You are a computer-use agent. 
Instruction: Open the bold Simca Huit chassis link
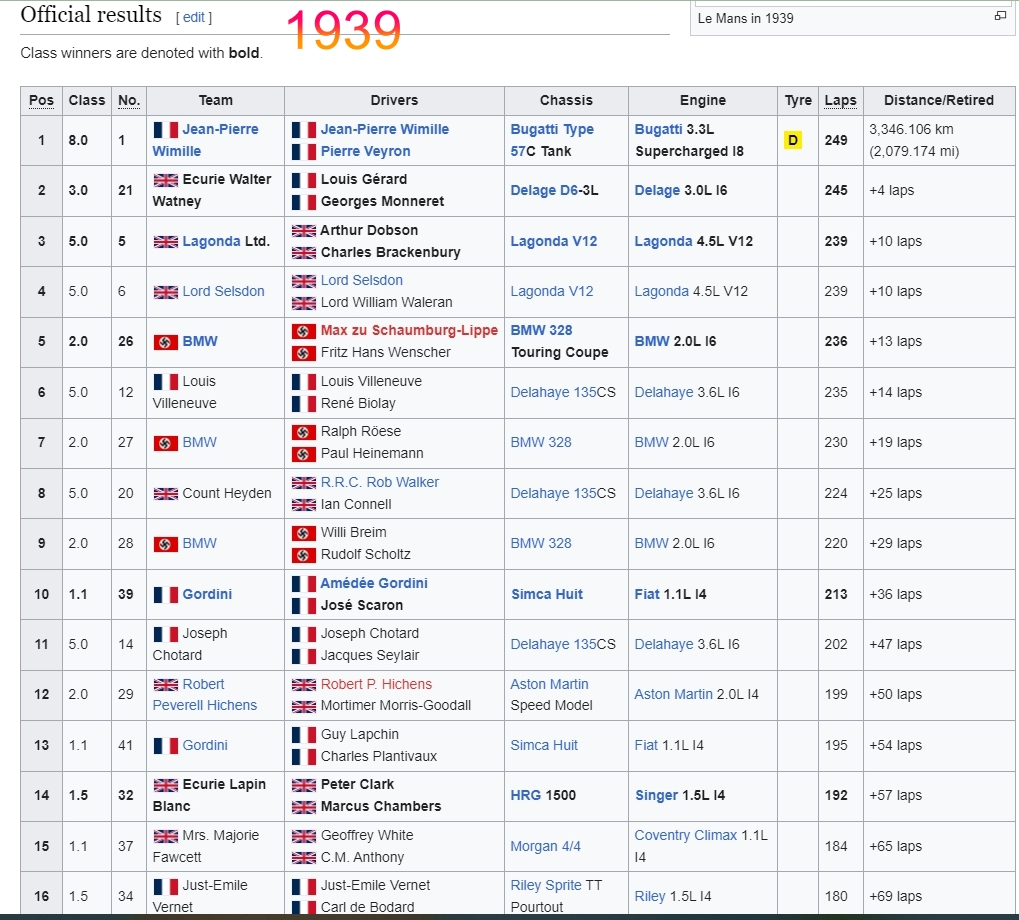[x=547, y=594]
